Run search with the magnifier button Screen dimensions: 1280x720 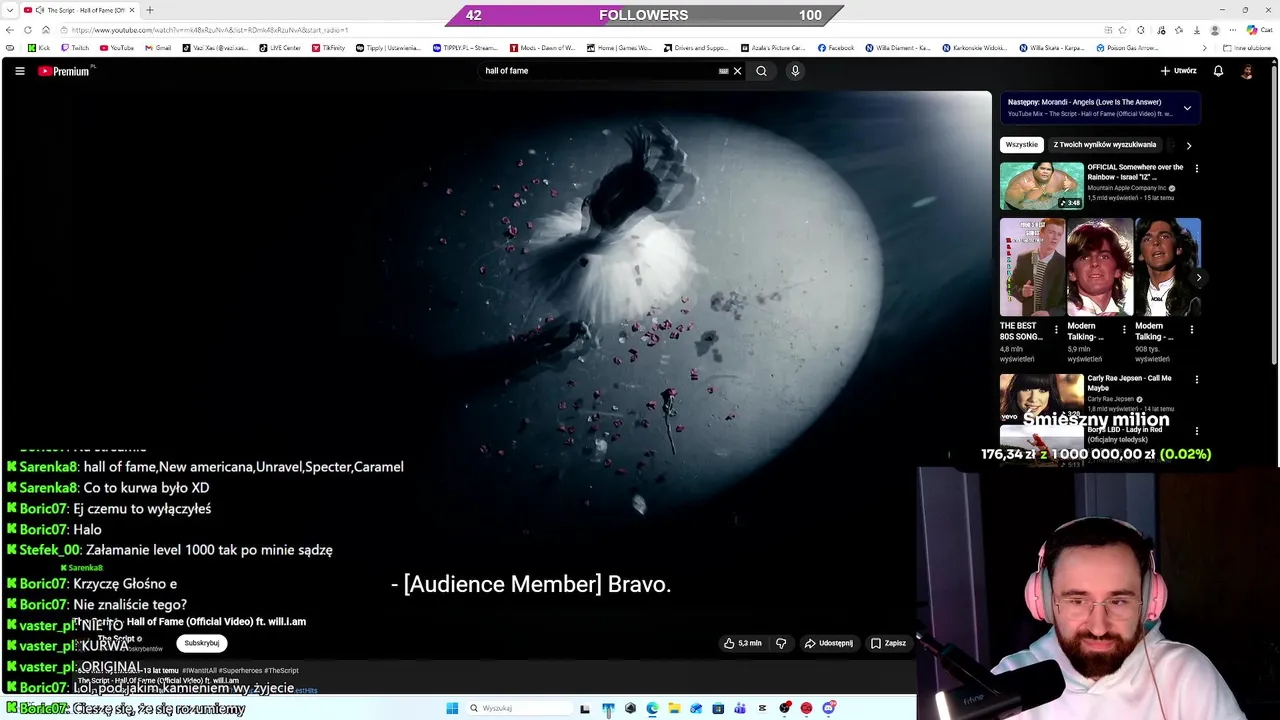761,71
